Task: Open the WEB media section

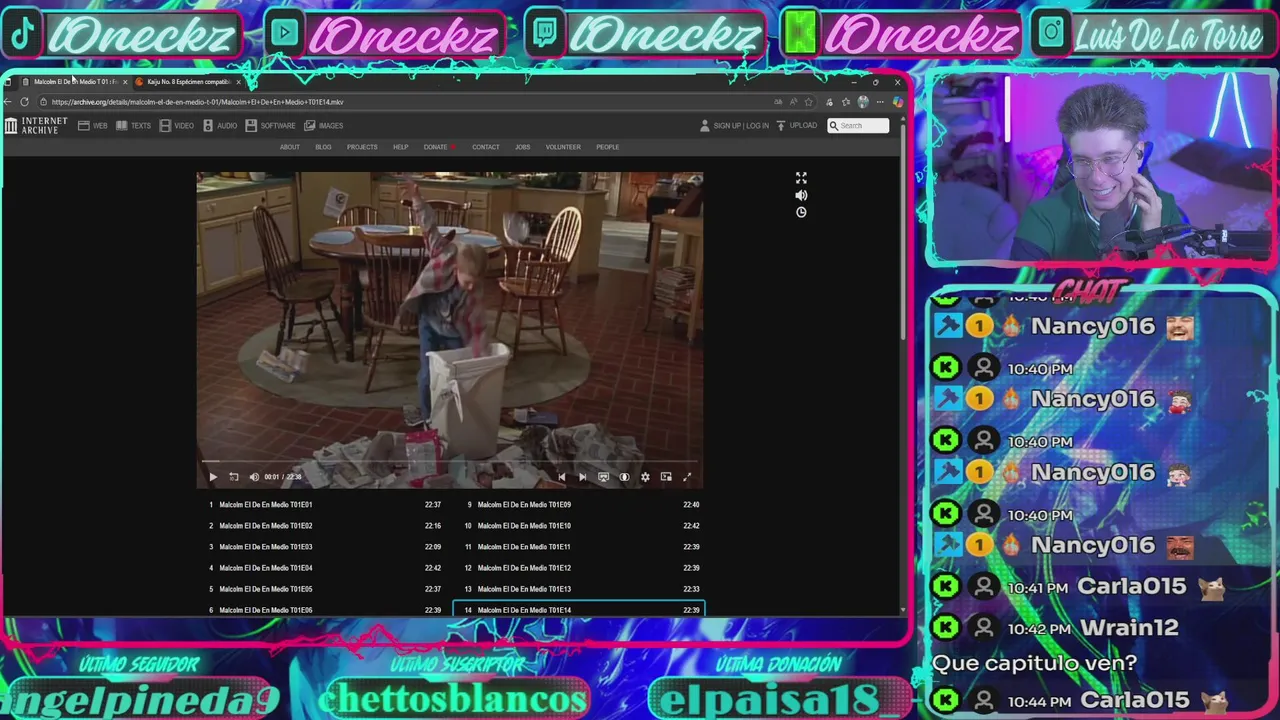Action: [93, 125]
